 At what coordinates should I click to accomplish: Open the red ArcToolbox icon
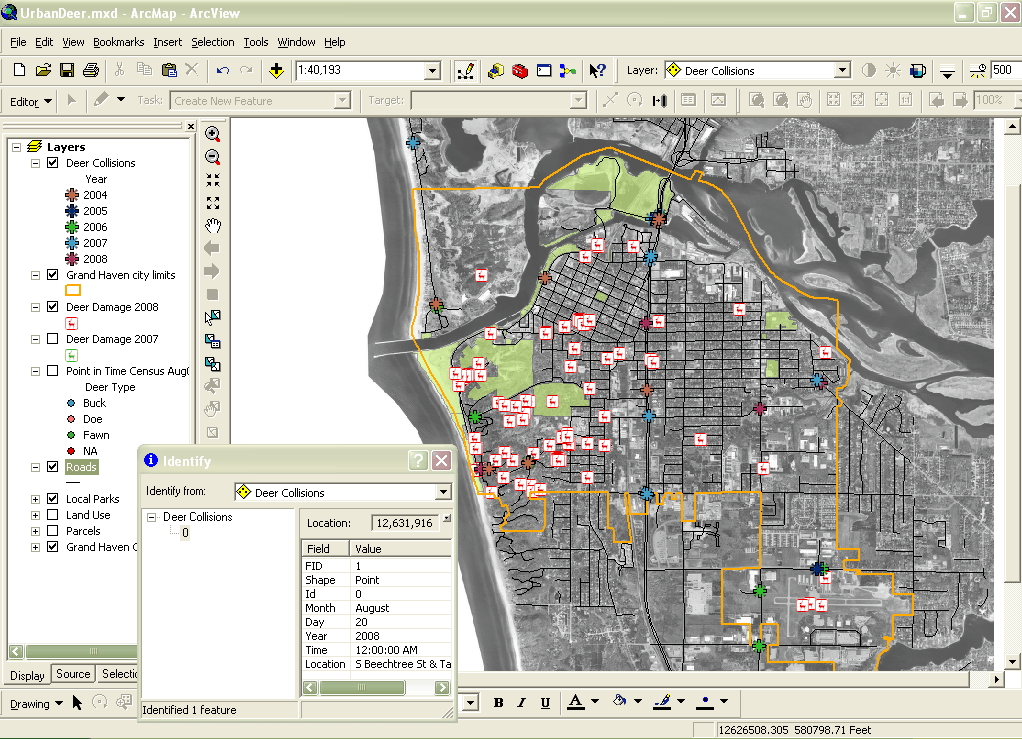[520, 70]
